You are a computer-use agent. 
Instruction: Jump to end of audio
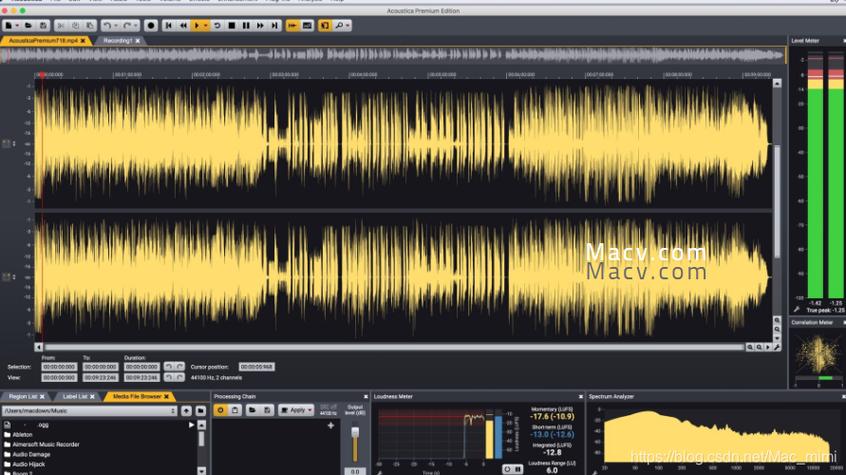pos(275,25)
